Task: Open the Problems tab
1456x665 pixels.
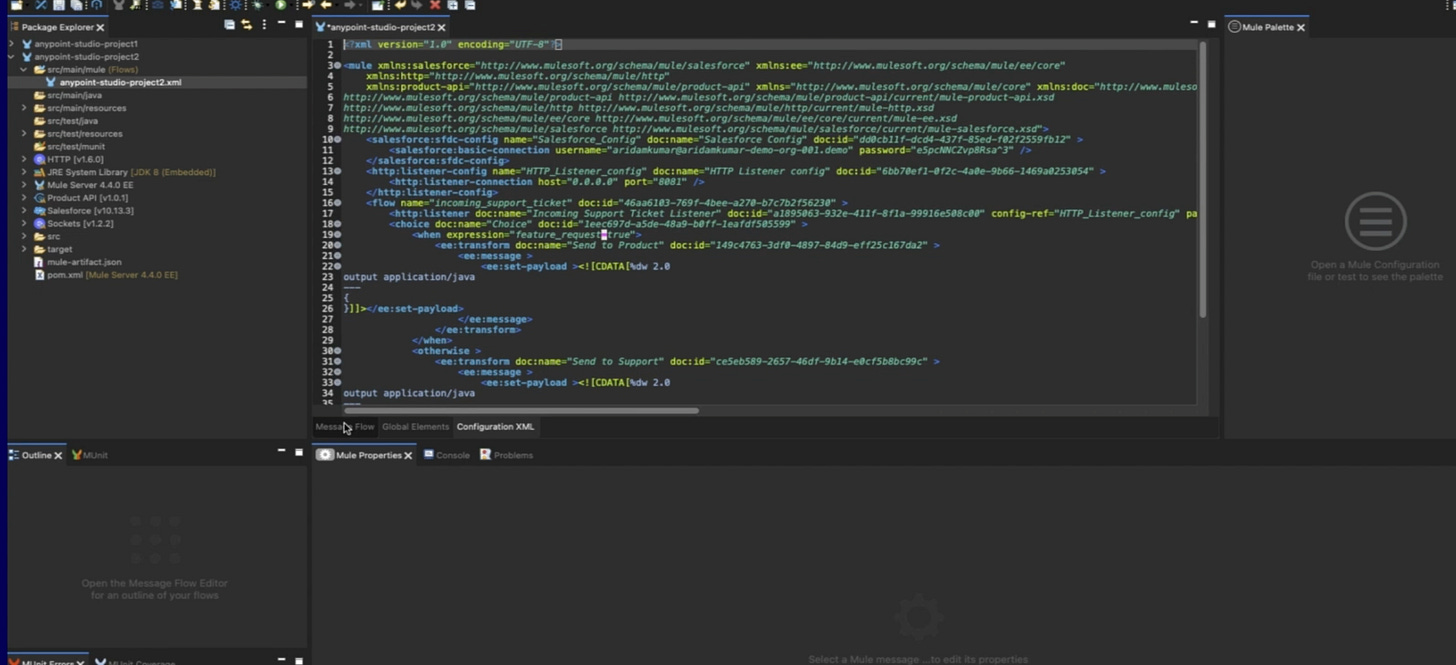Action: click(x=506, y=455)
